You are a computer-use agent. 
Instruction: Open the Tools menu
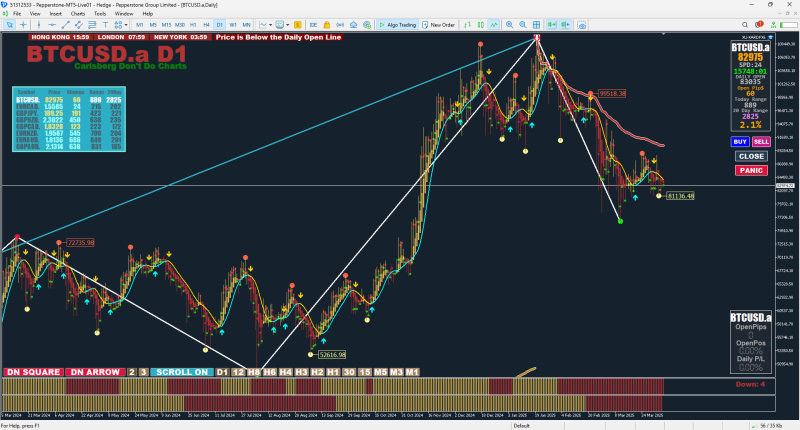click(100, 14)
